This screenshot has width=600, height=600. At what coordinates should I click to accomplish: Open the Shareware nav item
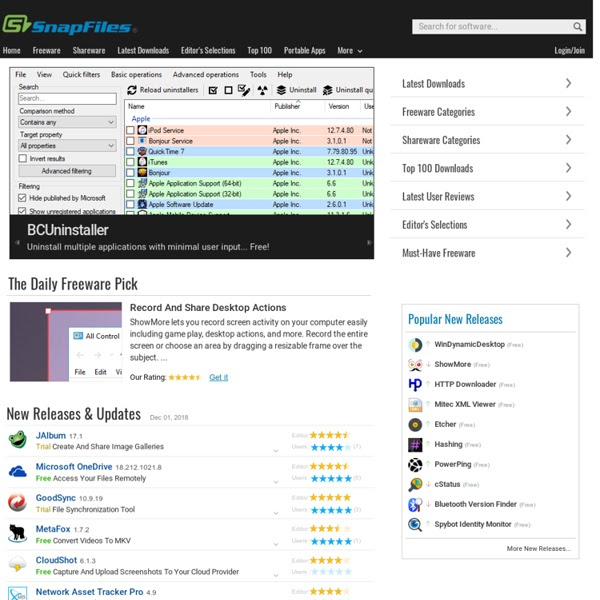point(89,51)
